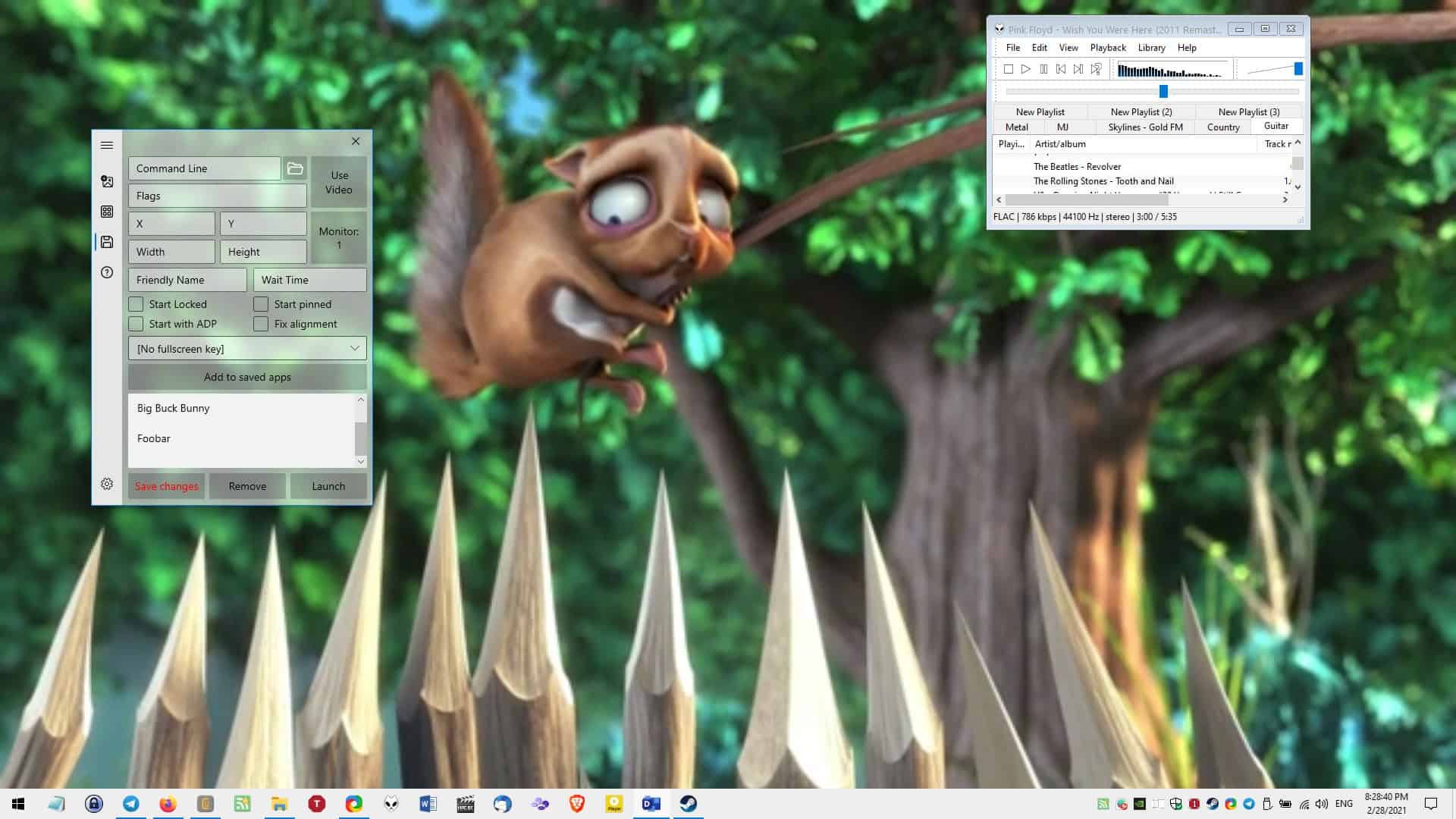Image resolution: width=1456 pixels, height=819 pixels.
Task: Open the Foobar2000 Playback menu
Action: click(1108, 47)
